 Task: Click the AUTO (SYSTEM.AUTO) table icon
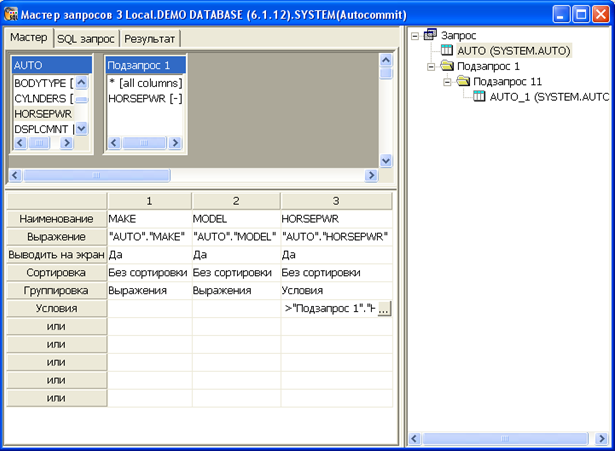pos(447,51)
